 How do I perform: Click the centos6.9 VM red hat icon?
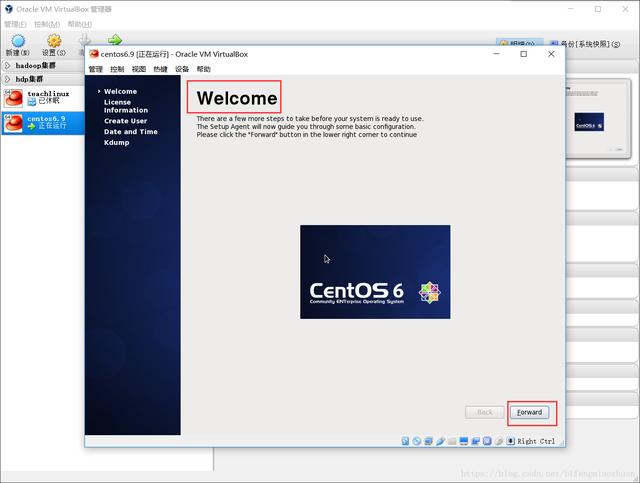click(13, 123)
